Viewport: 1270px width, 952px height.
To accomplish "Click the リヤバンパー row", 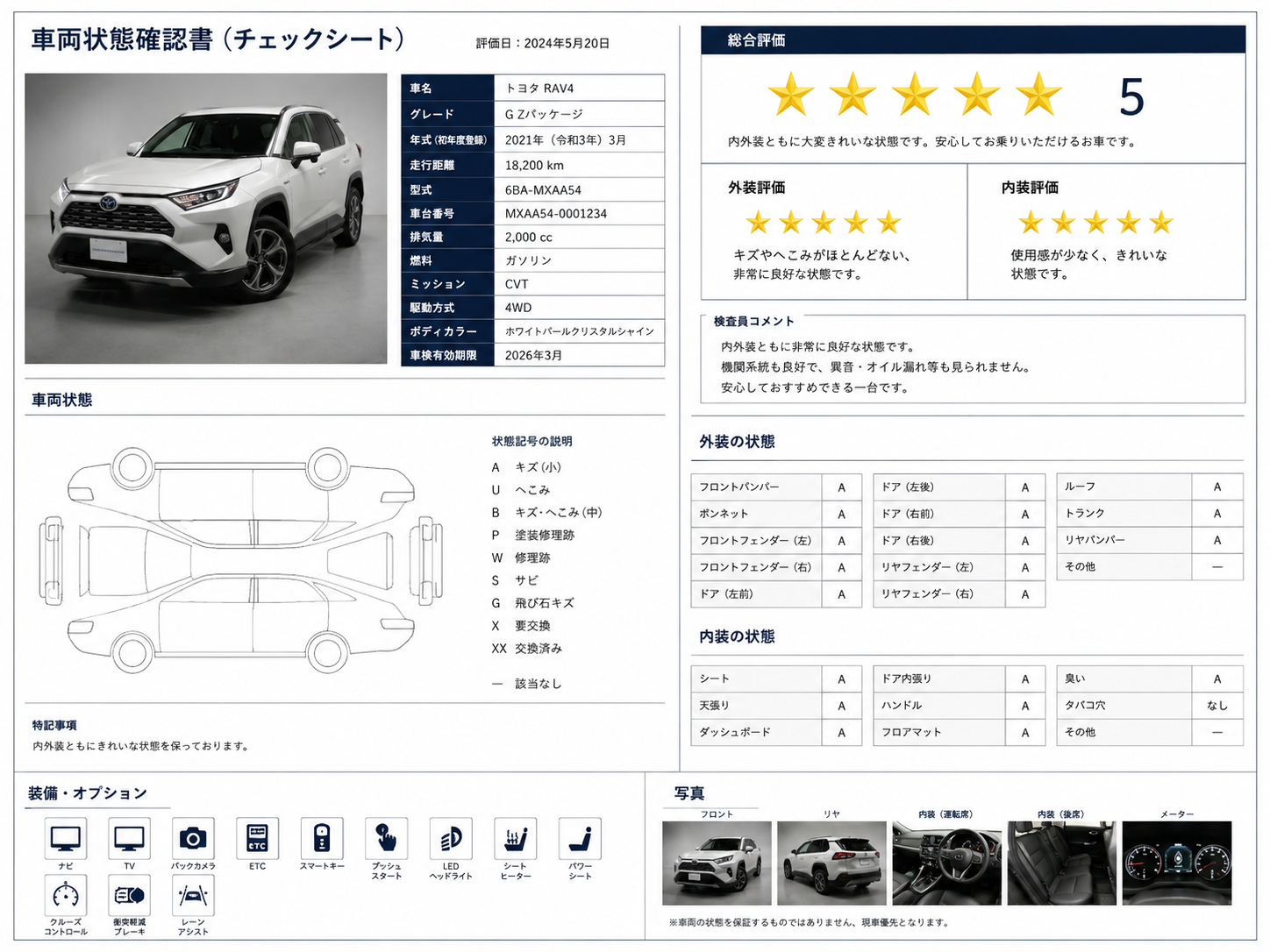I will pos(1150,540).
